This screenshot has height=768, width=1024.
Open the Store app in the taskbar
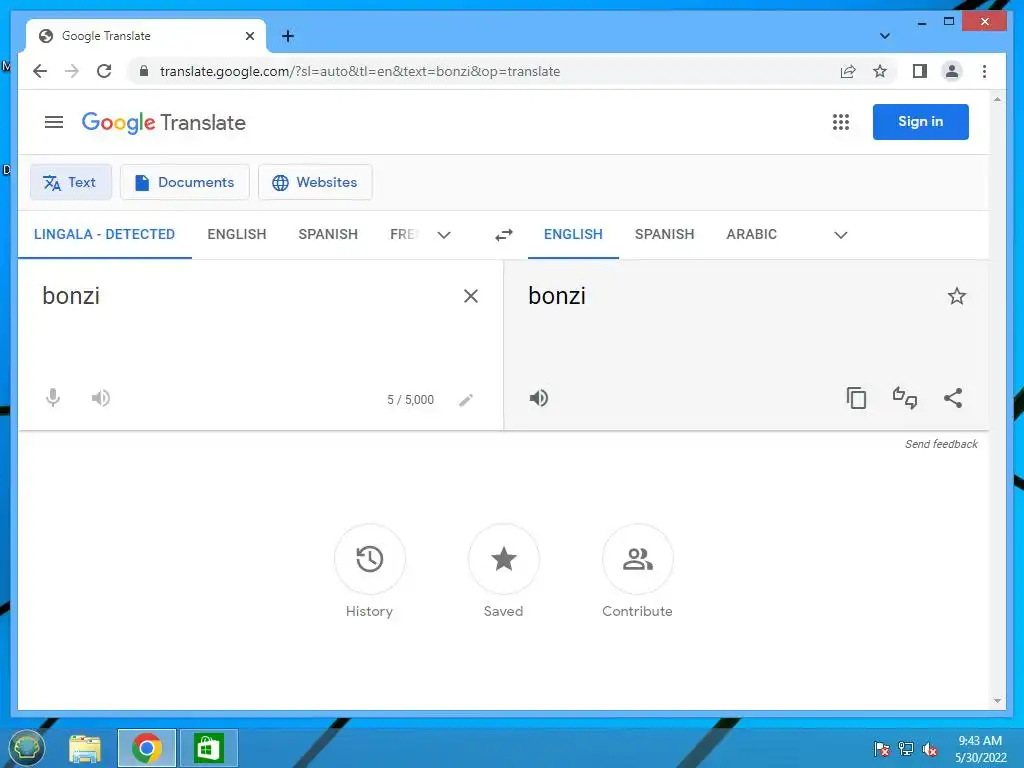click(x=208, y=748)
